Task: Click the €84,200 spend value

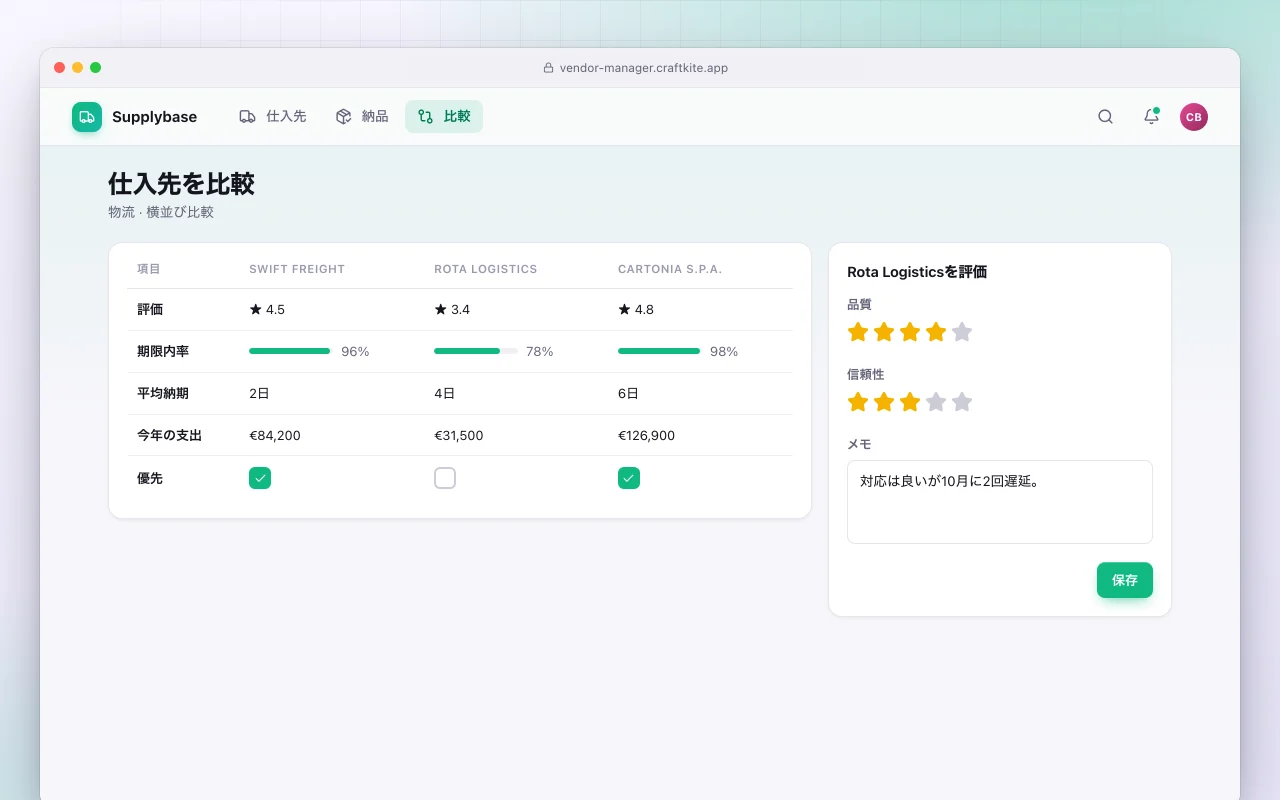Action: [275, 436]
